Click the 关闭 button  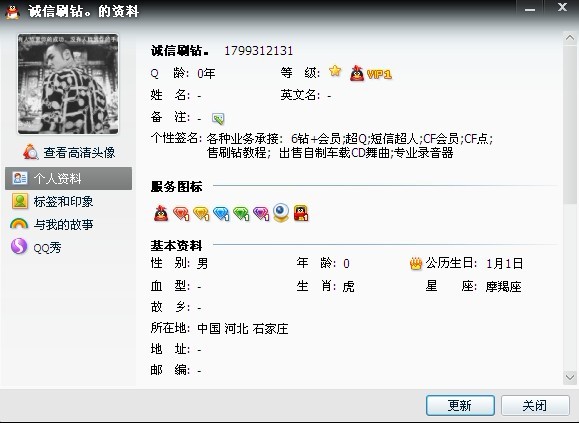[x=535, y=405]
